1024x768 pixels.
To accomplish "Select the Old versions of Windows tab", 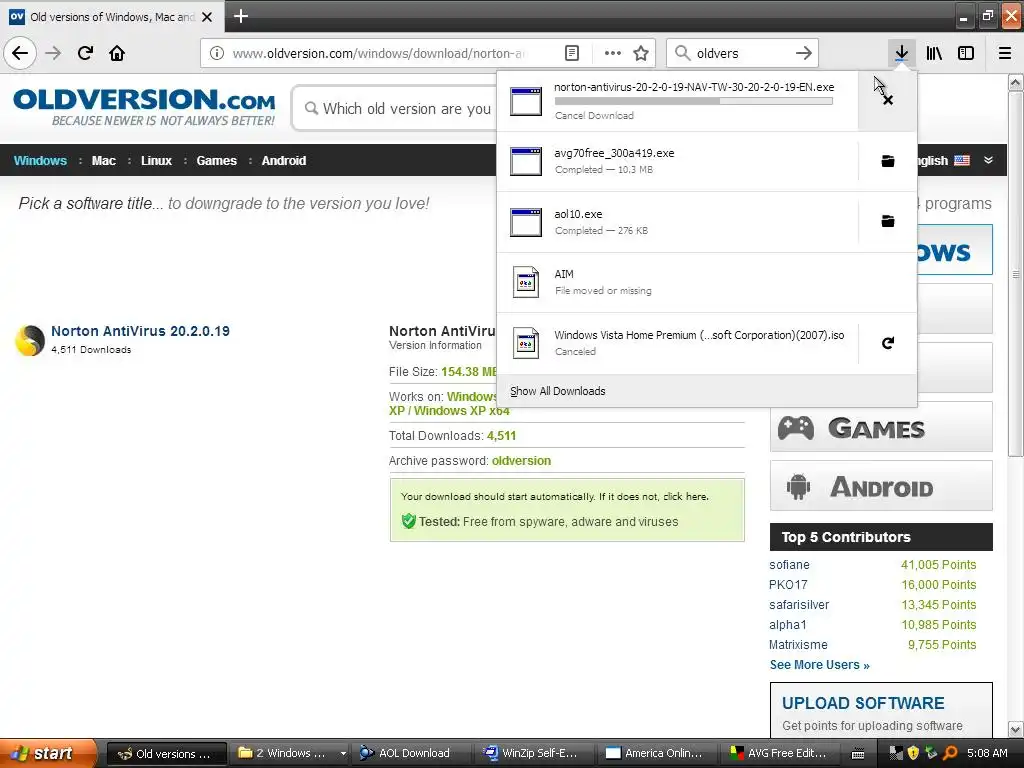I will click(112, 16).
